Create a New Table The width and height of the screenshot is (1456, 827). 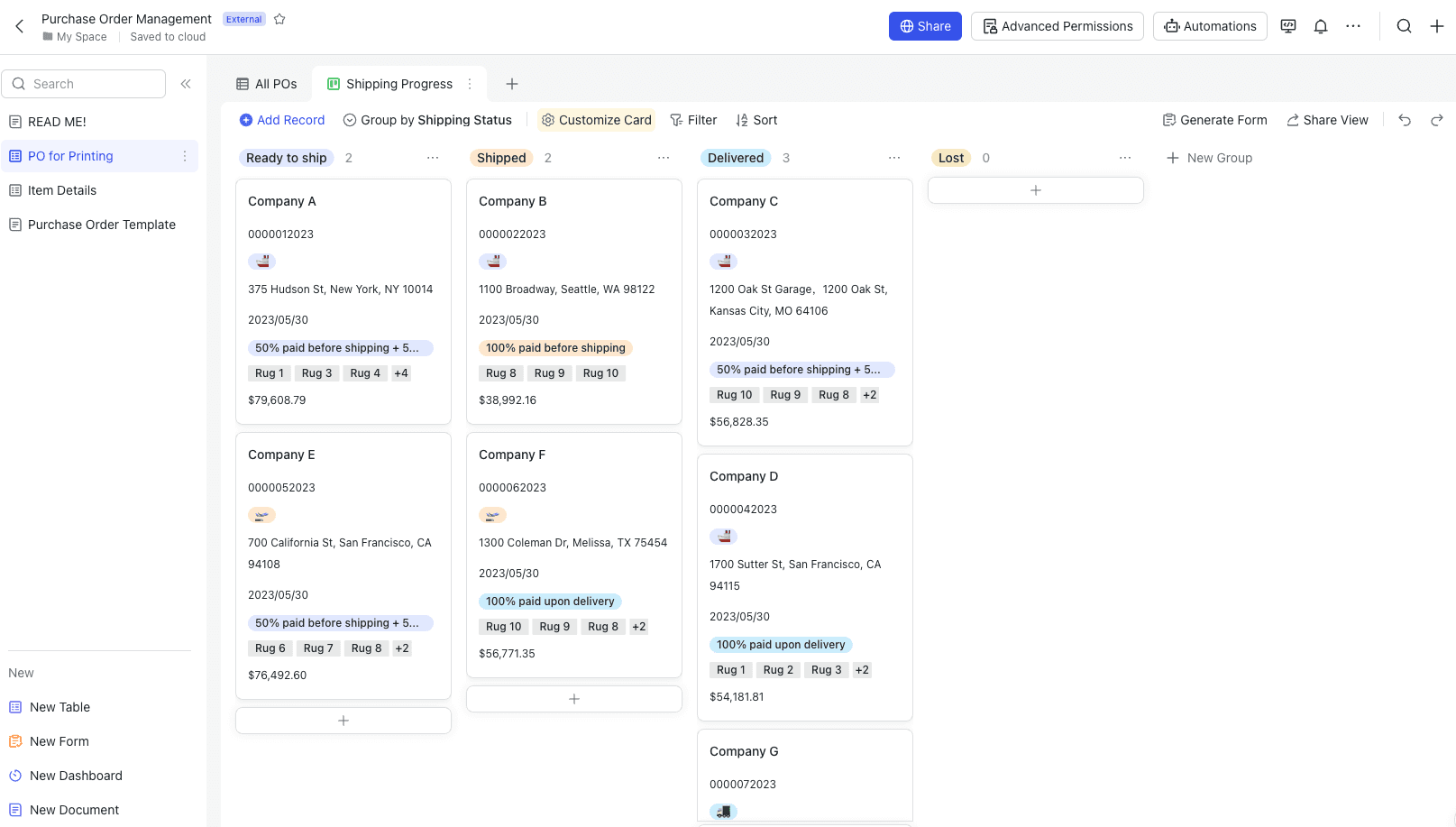click(x=60, y=707)
